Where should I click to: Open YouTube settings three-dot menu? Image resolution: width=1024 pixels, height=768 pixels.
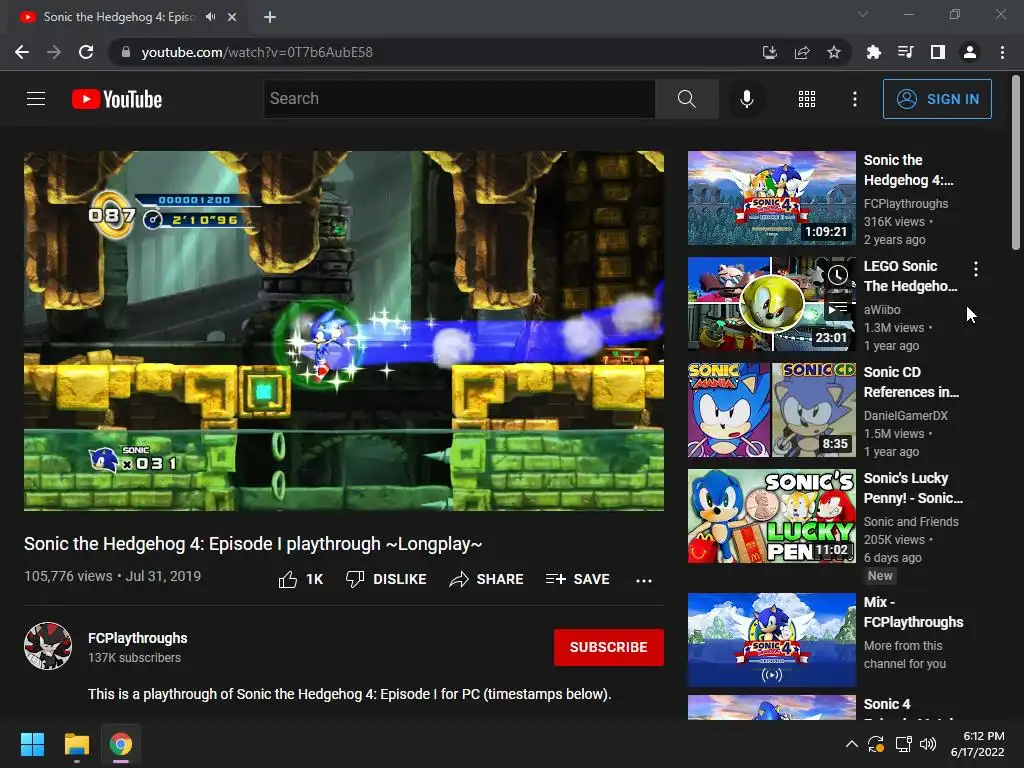click(854, 99)
